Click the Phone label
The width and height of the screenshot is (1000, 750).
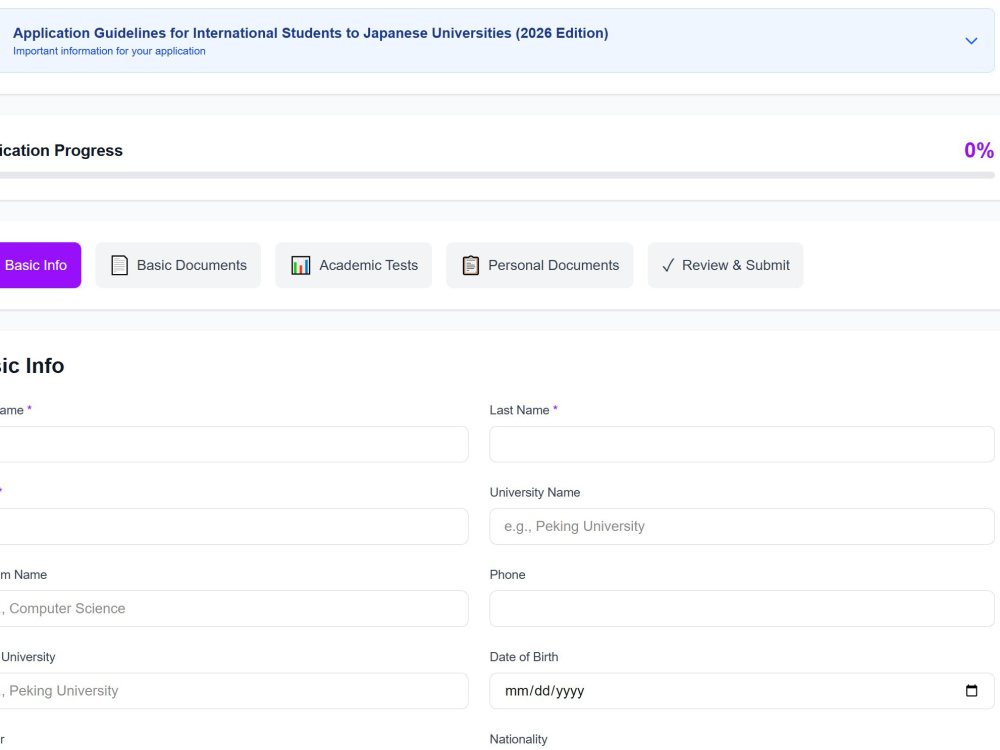[508, 575]
